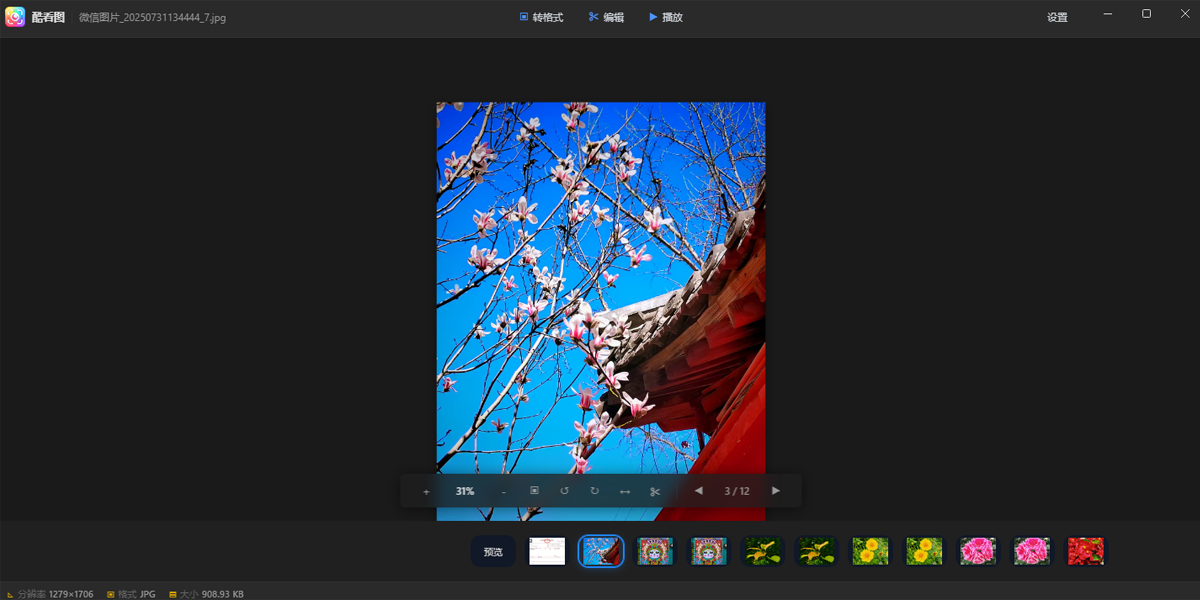The width and height of the screenshot is (1200, 600).
Task: Click the scissors icon beside 编辑
Action: coord(593,17)
